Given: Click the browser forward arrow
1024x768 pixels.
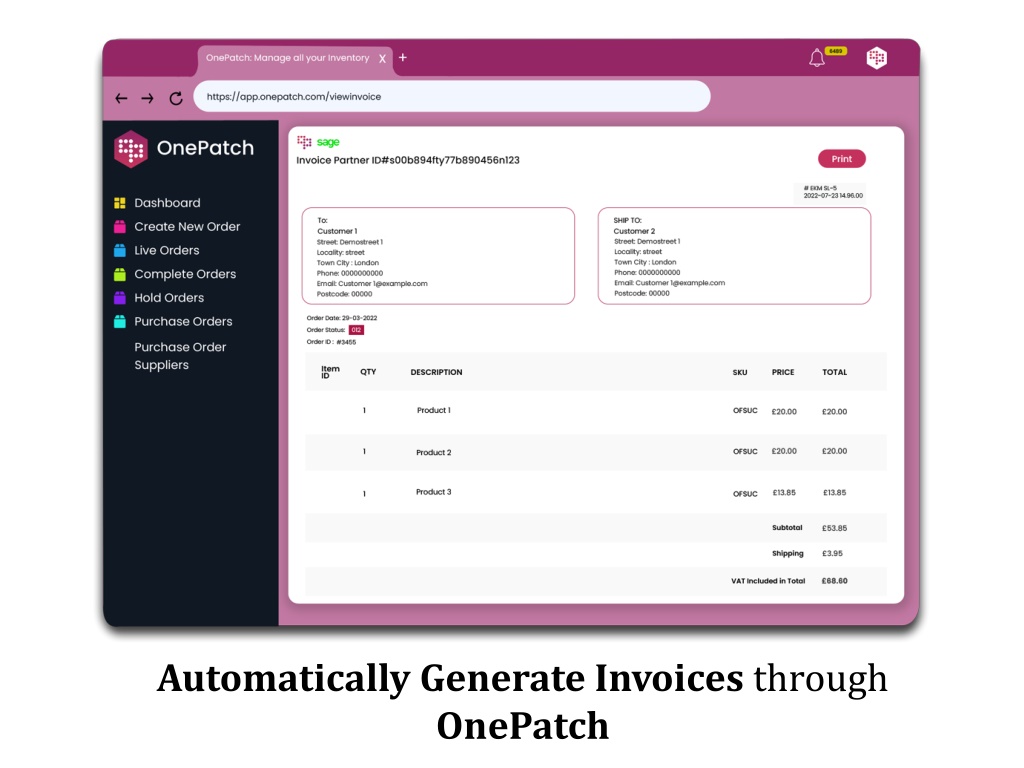Looking at the screenshot, I should [x=148, y=99].
